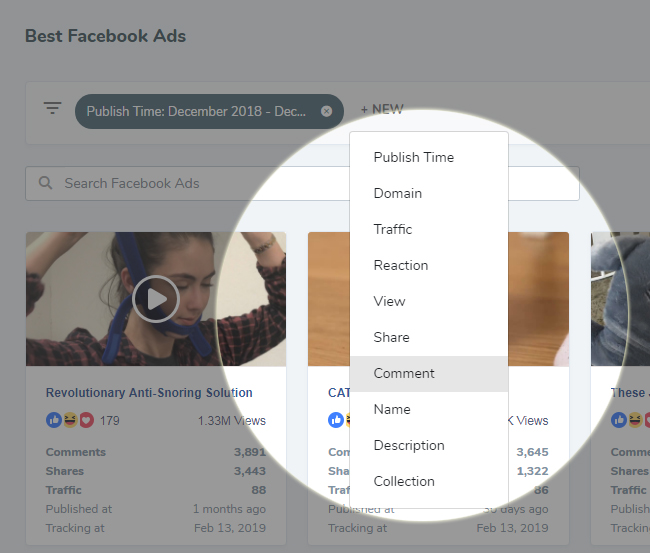Click the 3,891 comments value

click(250, 452)
